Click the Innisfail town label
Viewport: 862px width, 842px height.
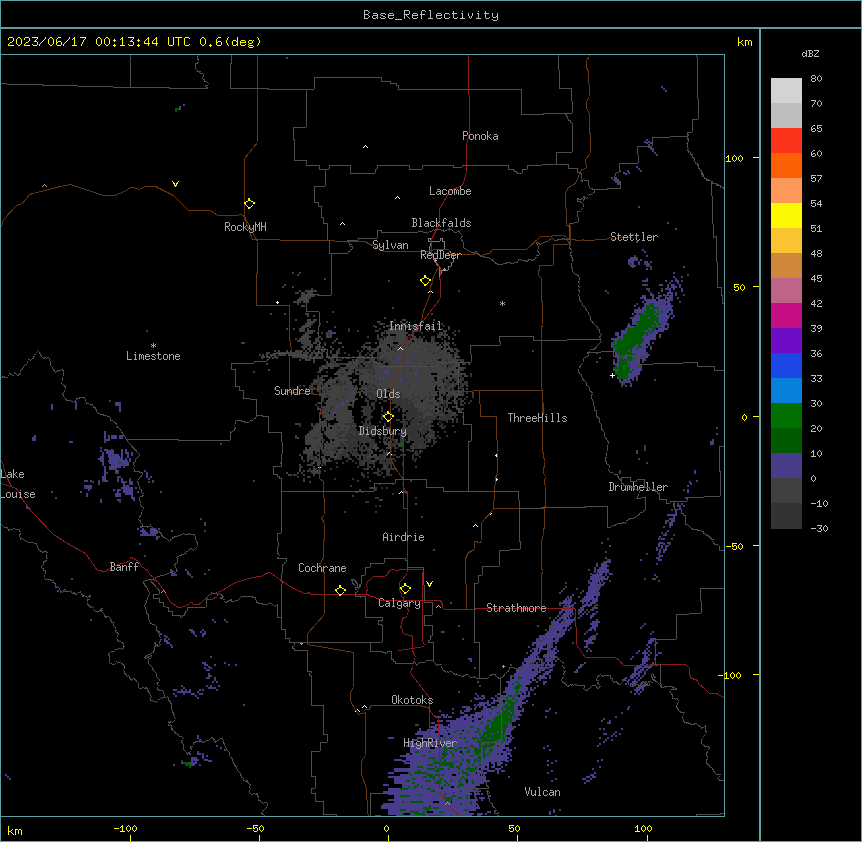coord(416,326)
